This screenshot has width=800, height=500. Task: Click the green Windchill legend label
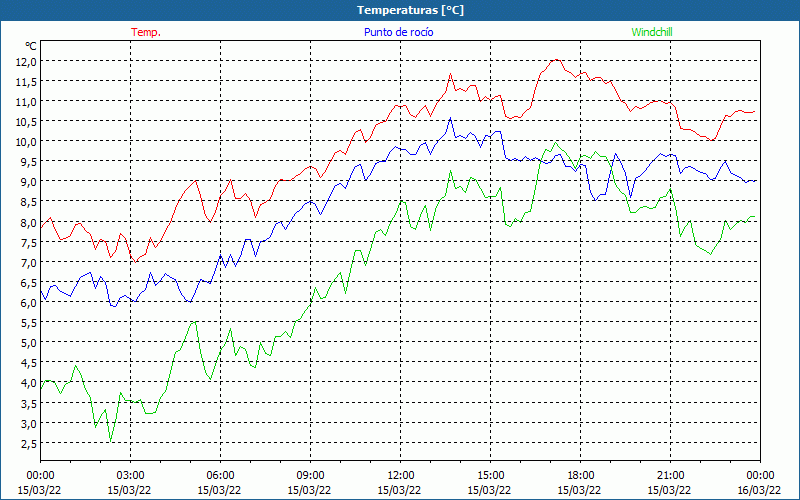(x=652, y=32)
